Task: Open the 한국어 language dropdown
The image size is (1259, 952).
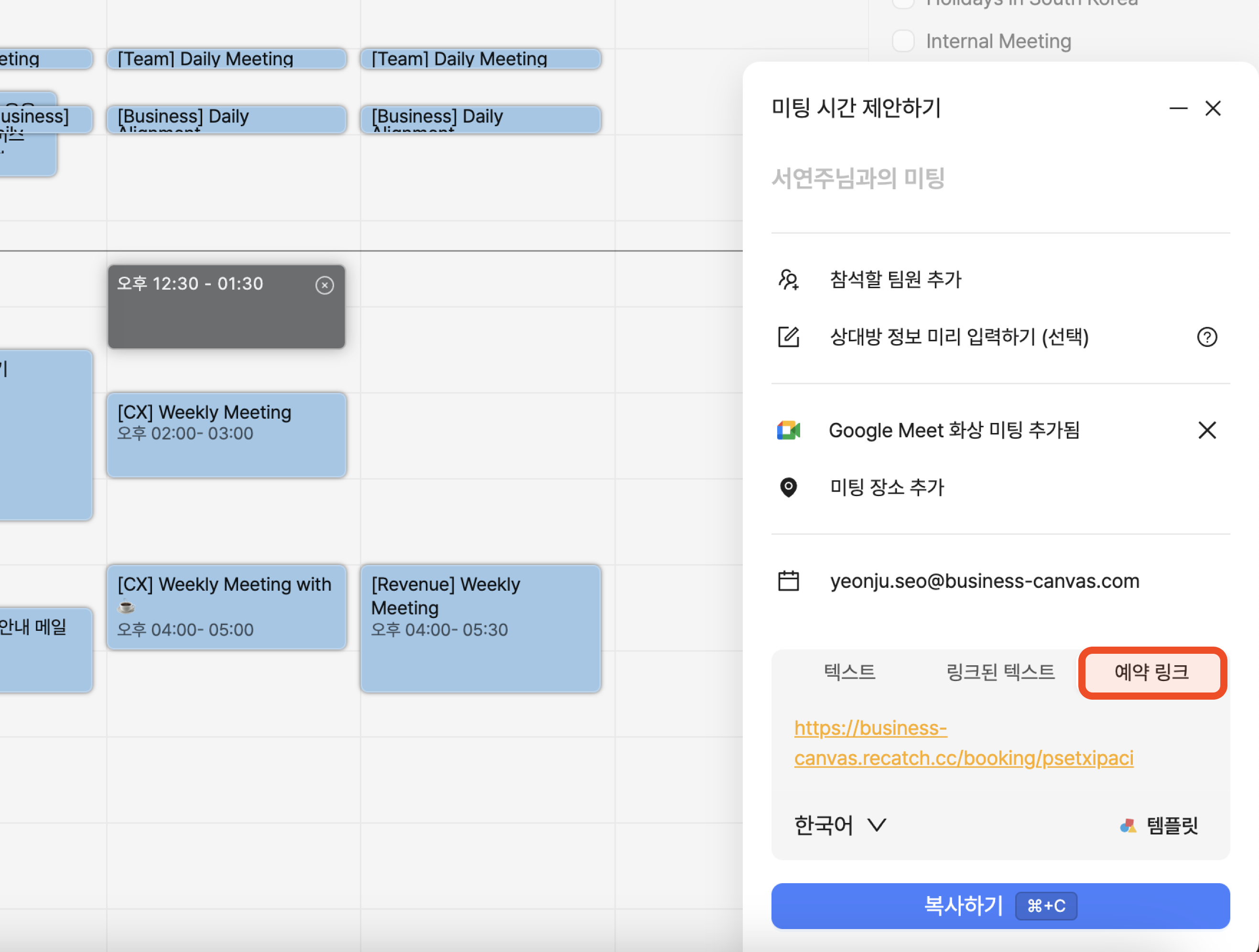Action: pyautogui.click(x=839, y=825)
